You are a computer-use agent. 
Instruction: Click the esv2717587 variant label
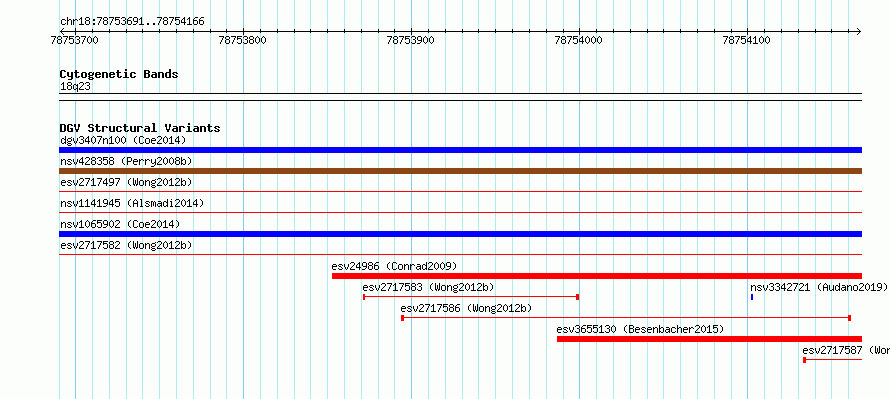[x=846, y=350]
